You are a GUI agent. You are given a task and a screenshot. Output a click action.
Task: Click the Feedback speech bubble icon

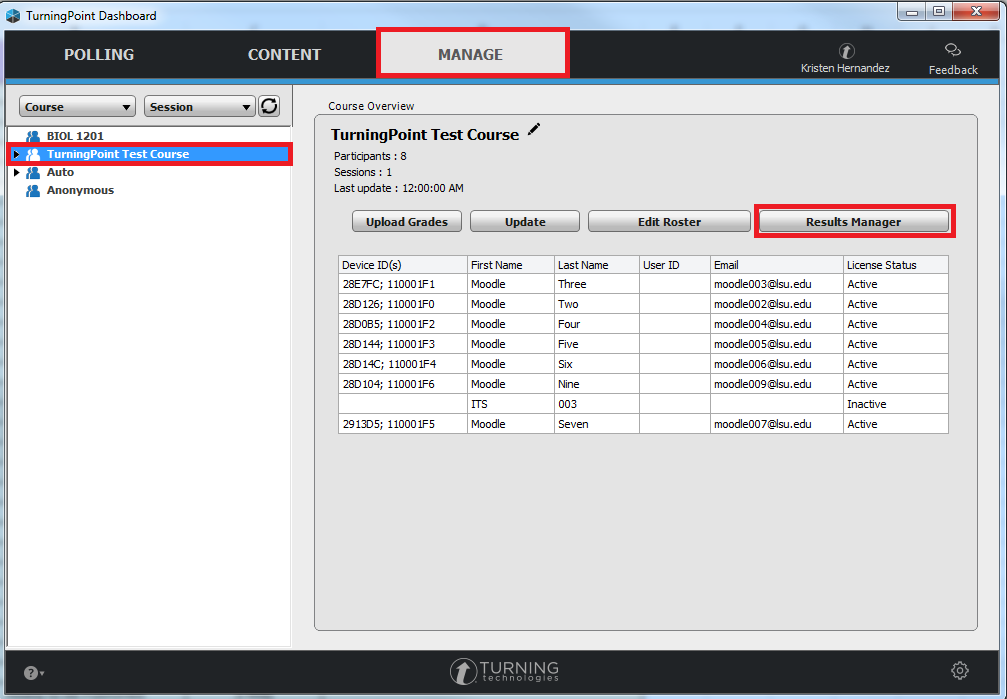click(x=953, y=50)
